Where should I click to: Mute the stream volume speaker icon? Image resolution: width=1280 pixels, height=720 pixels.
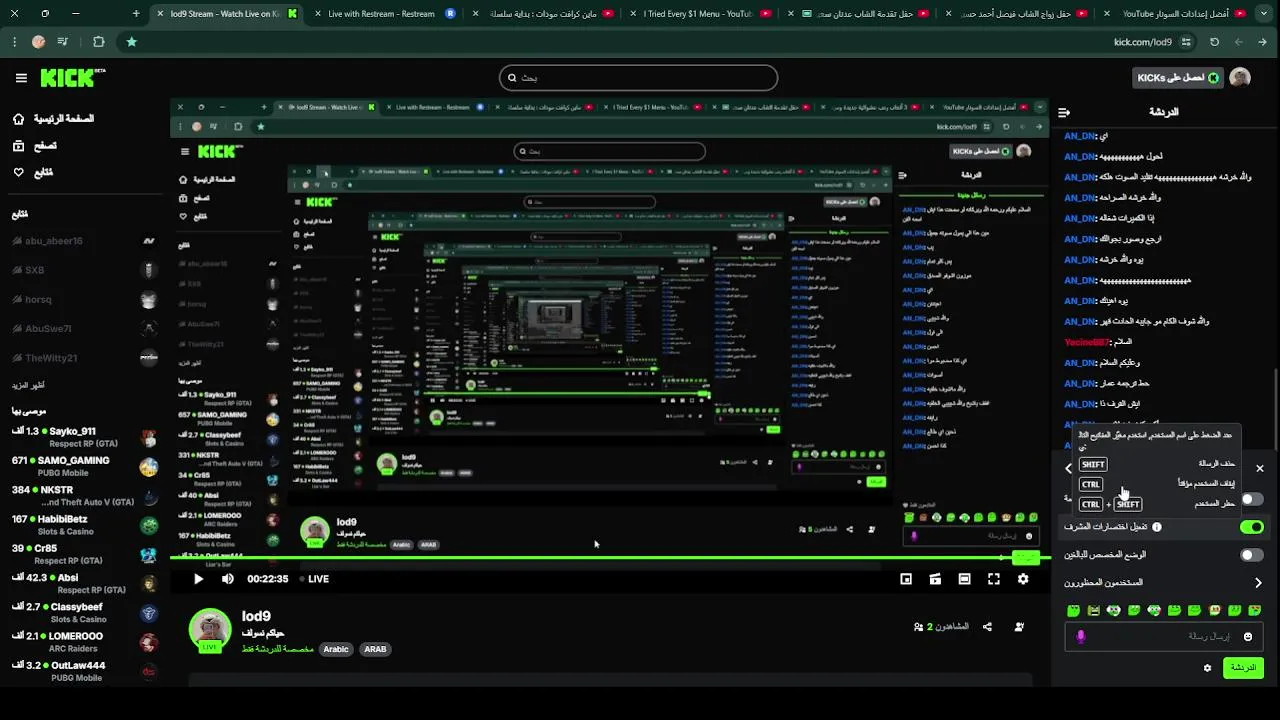(228, 579)
